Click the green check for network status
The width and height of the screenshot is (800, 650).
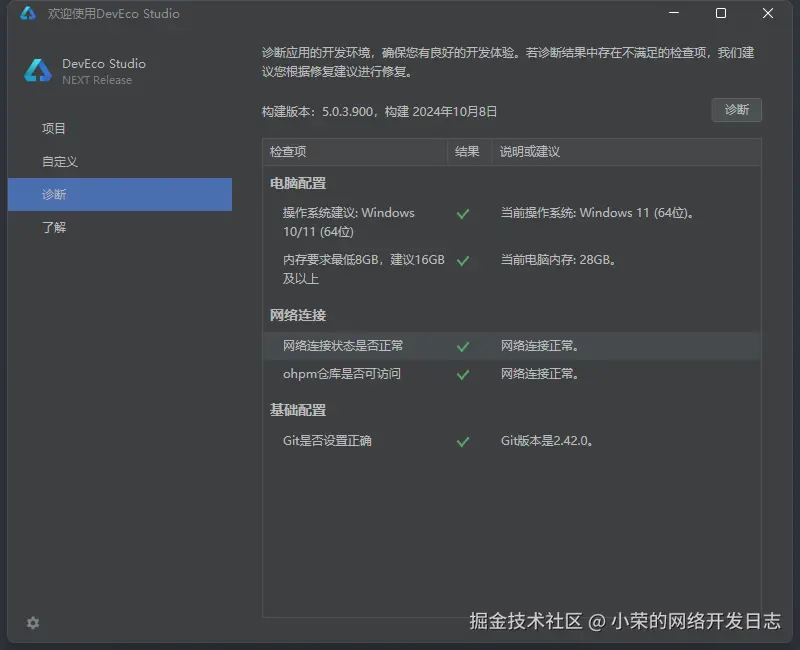point(463,346)
